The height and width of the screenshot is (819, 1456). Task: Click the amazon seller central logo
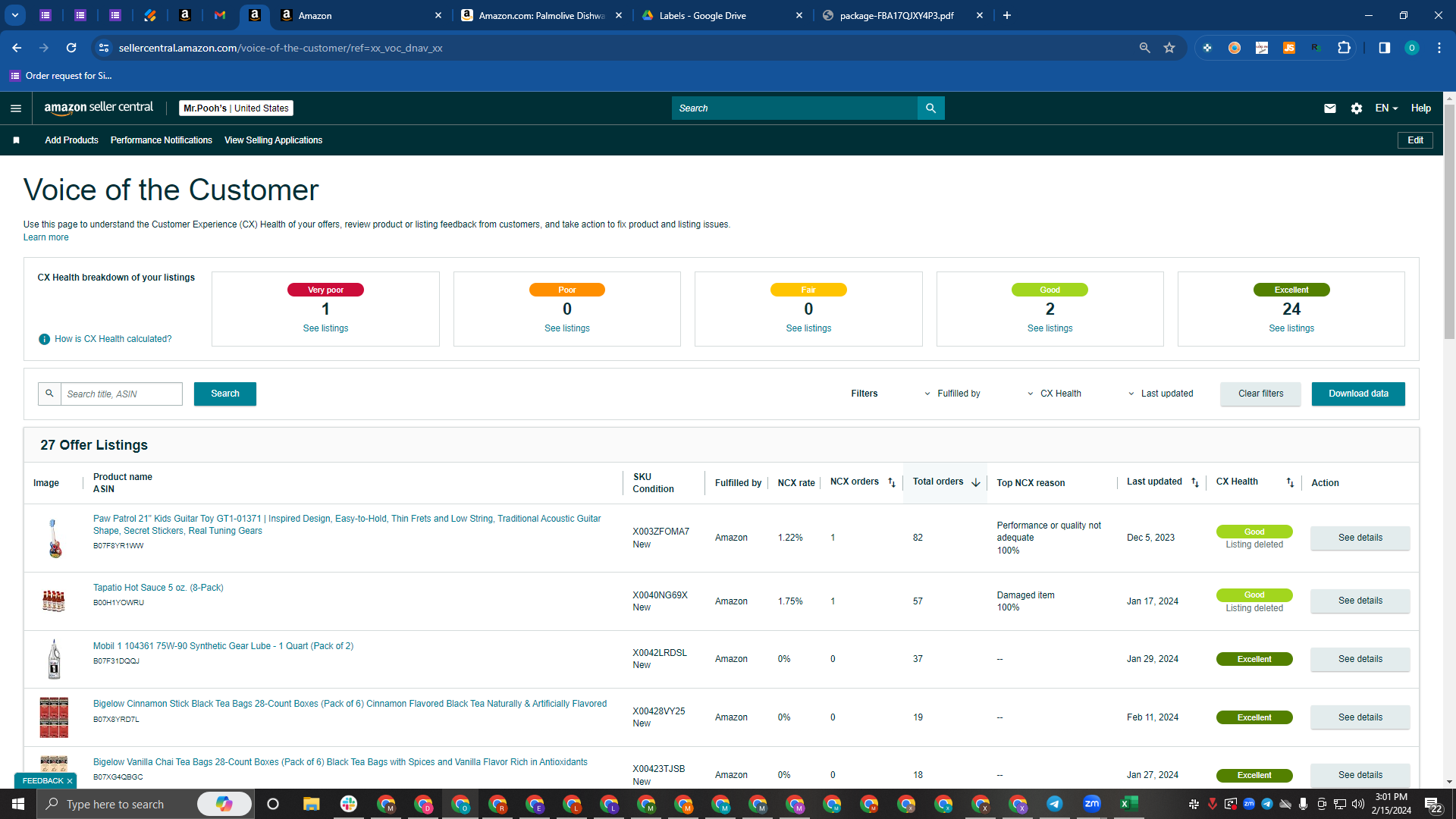click(99, 108)
